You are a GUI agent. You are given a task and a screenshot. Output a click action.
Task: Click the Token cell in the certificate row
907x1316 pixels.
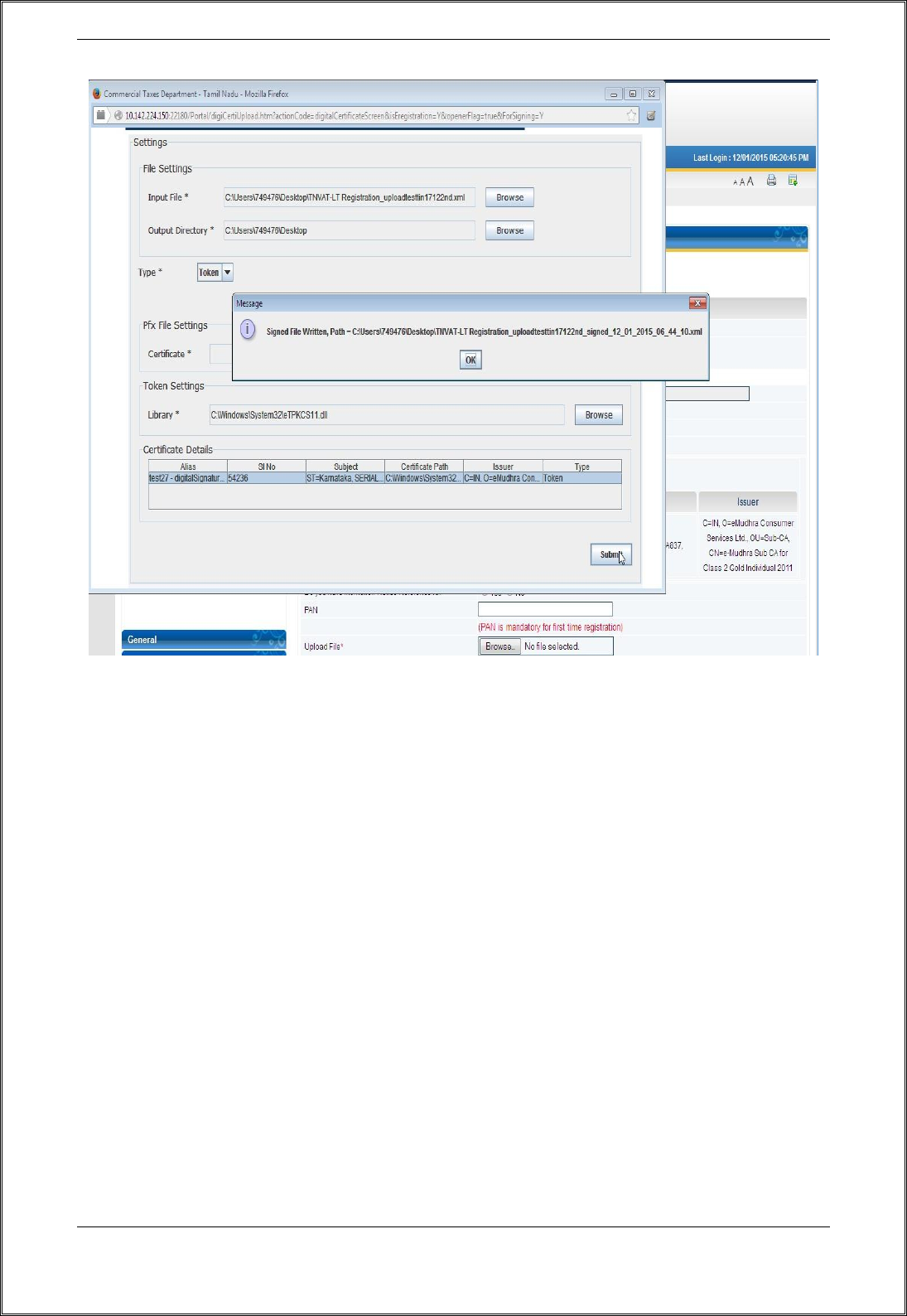[582, 478]
